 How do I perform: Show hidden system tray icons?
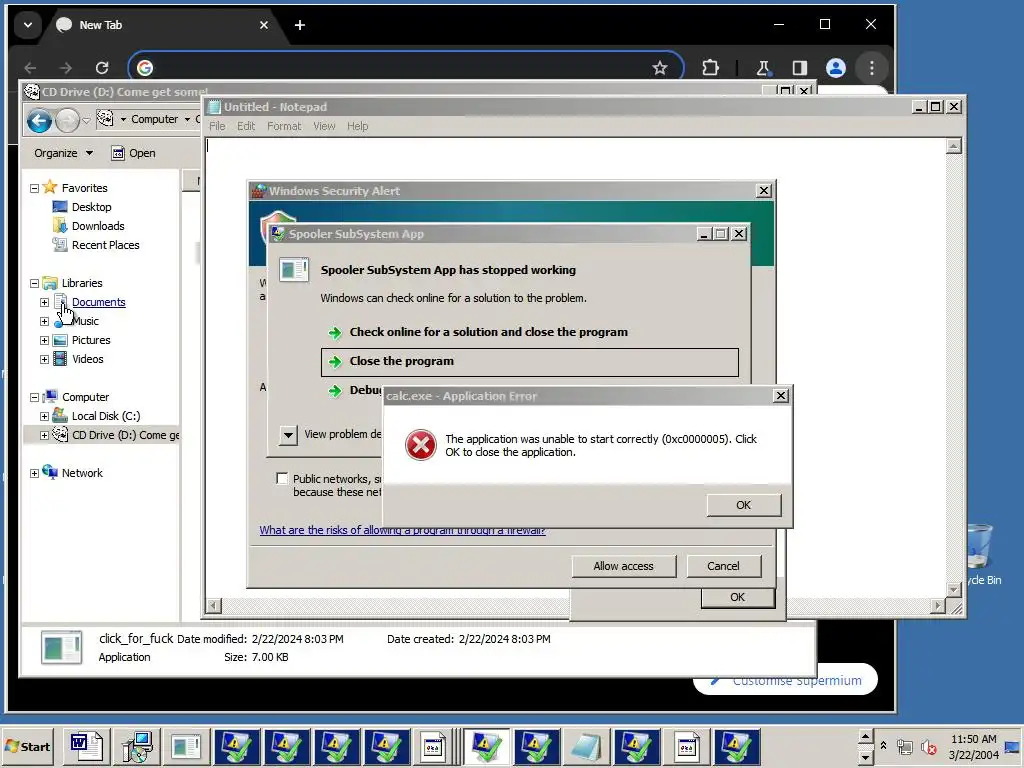point(884,746)
